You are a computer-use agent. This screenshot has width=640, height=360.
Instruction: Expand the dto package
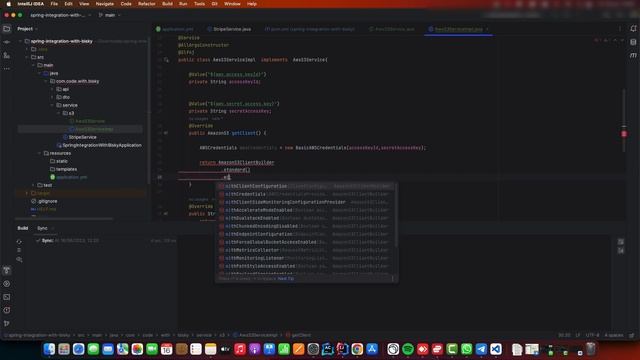[x=52, y=97]
